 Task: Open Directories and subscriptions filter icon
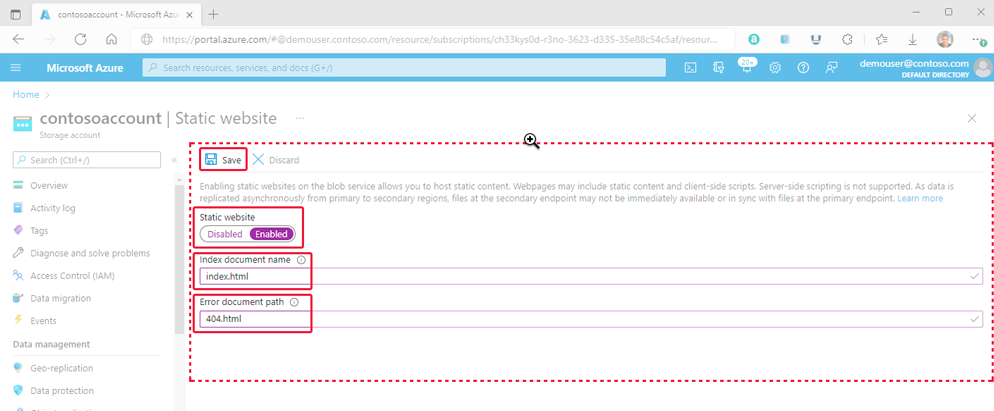pos(718,68)
